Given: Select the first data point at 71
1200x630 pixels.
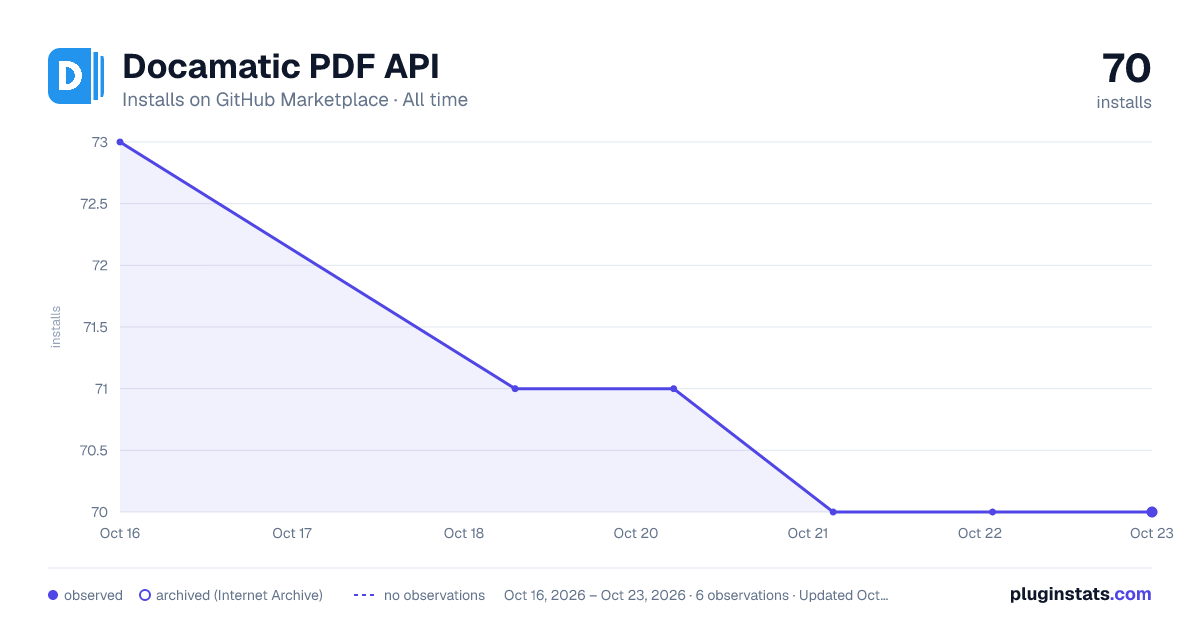Looking at the screenshot, I should pyautogui.click(x=515, y=389).
